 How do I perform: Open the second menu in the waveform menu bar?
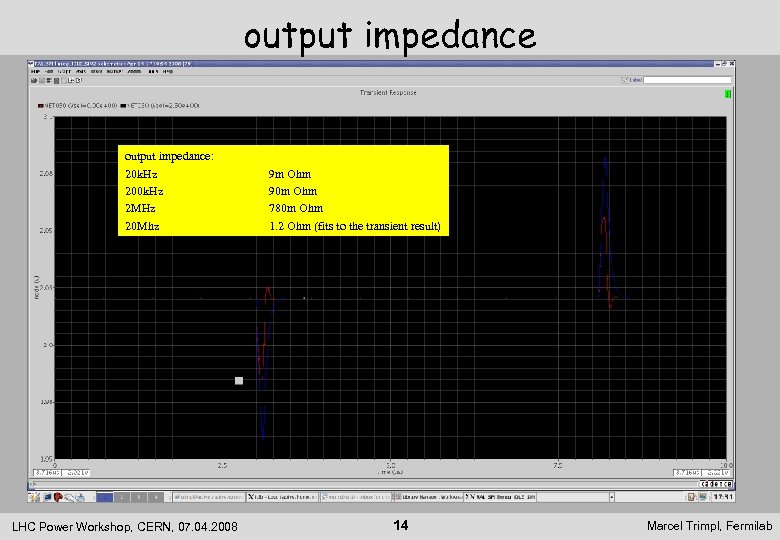pos(49,72)
